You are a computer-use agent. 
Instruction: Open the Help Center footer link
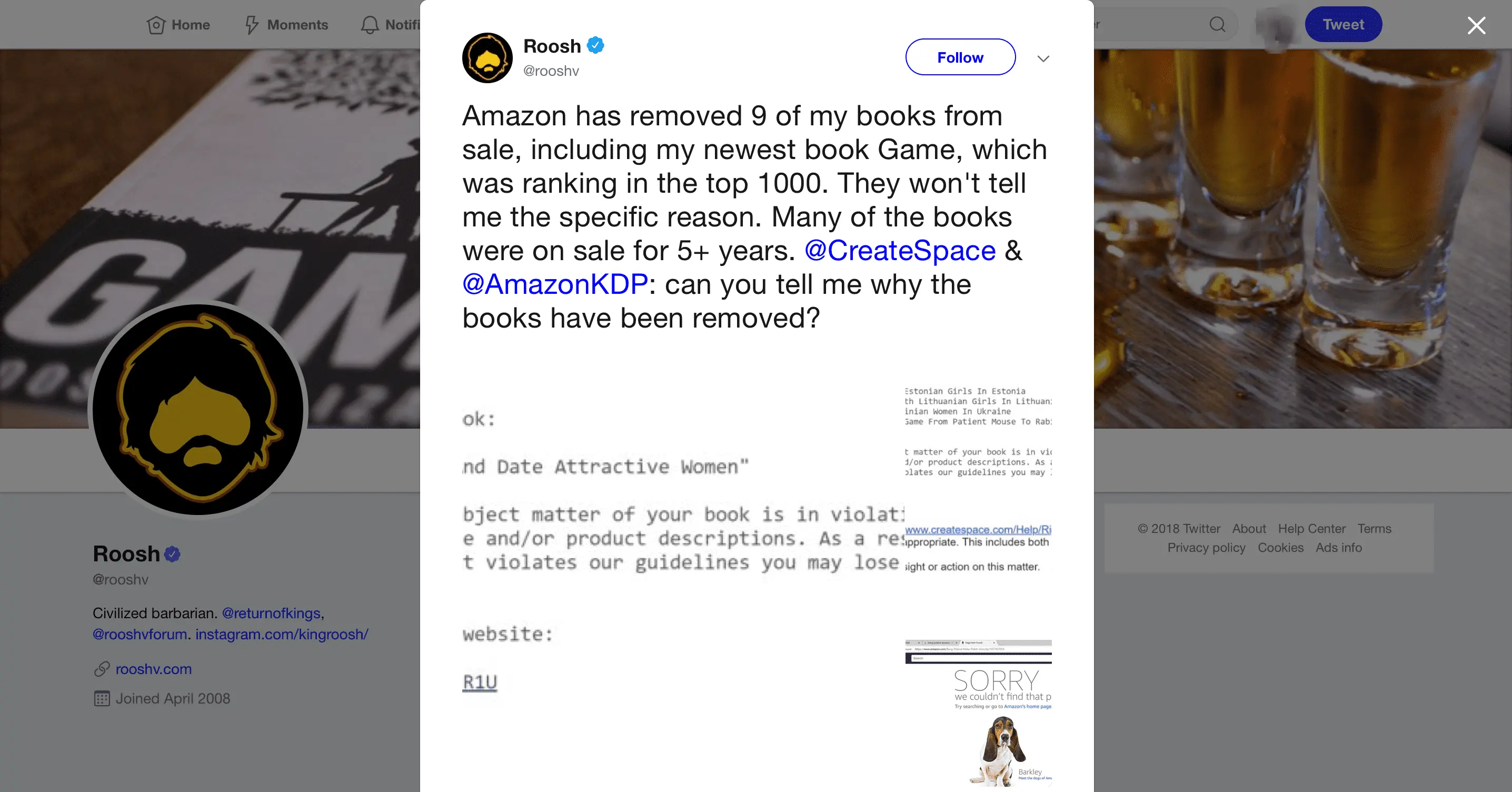click(x=1311, y=528)
